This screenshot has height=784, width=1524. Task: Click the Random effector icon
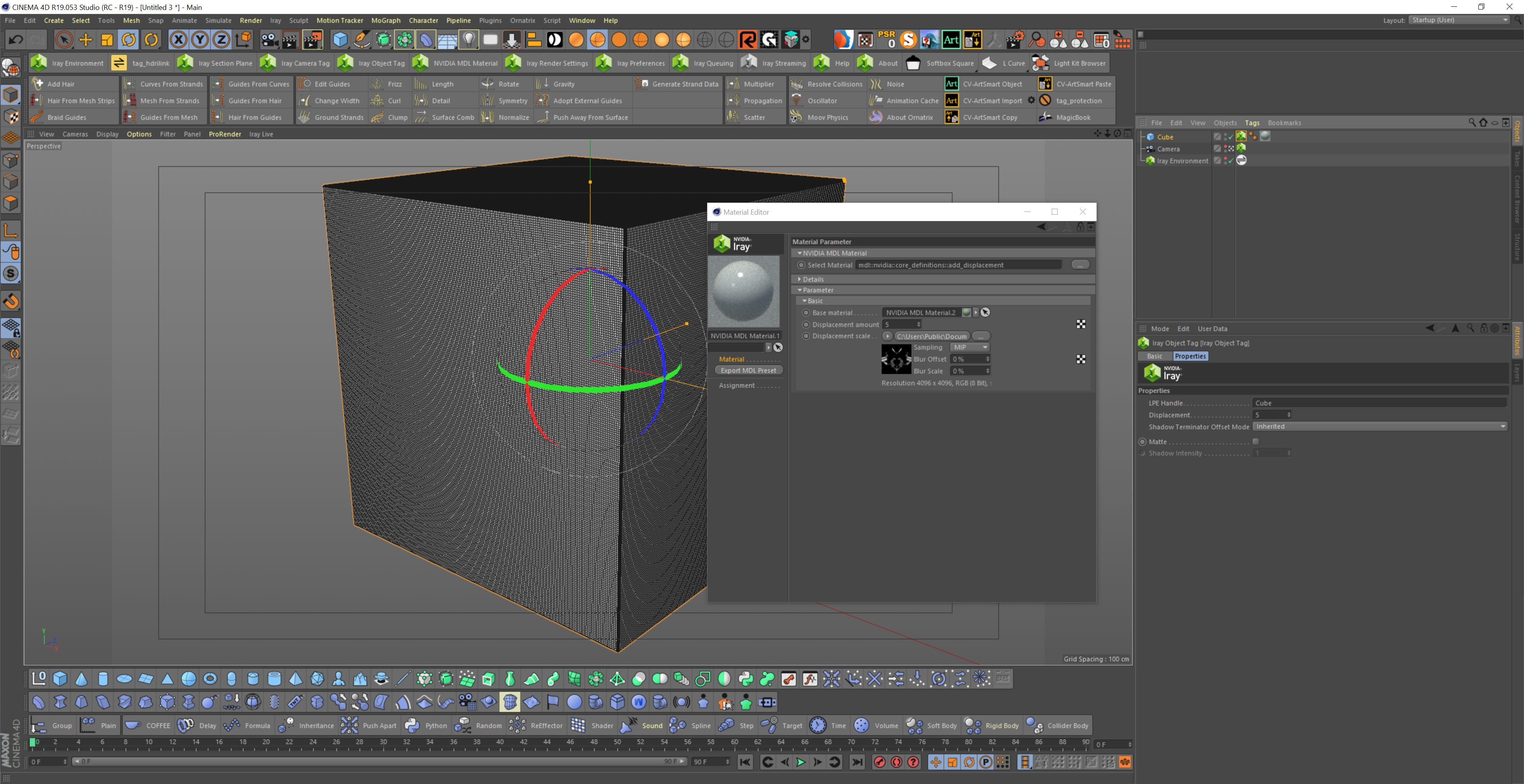coord(463,725)
